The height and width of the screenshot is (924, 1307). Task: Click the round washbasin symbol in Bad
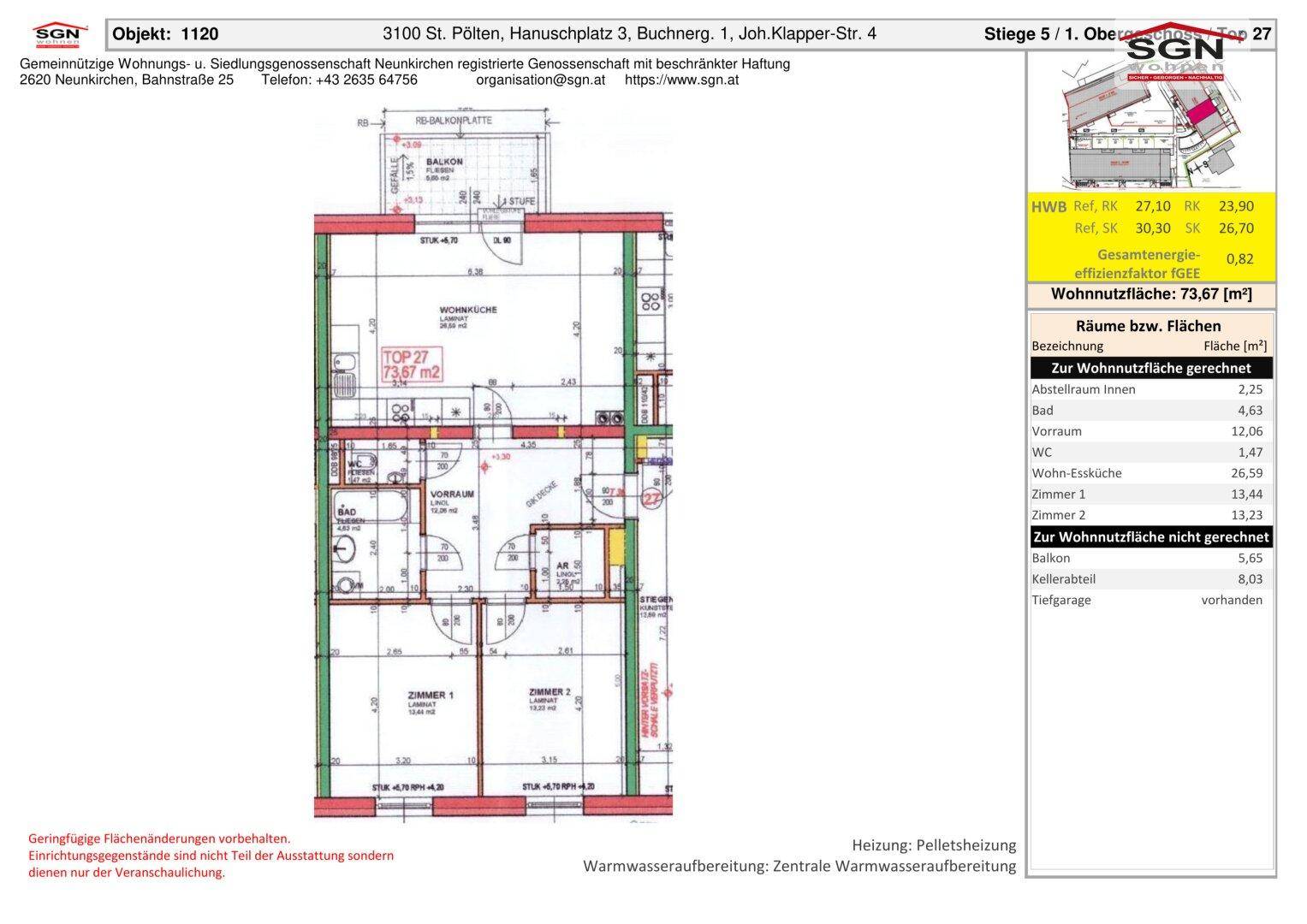[345, 550]
